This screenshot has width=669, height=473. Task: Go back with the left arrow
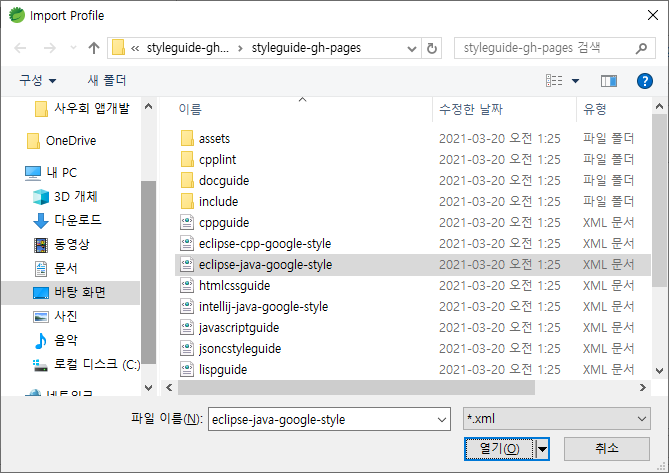click(x=20, y=48)
